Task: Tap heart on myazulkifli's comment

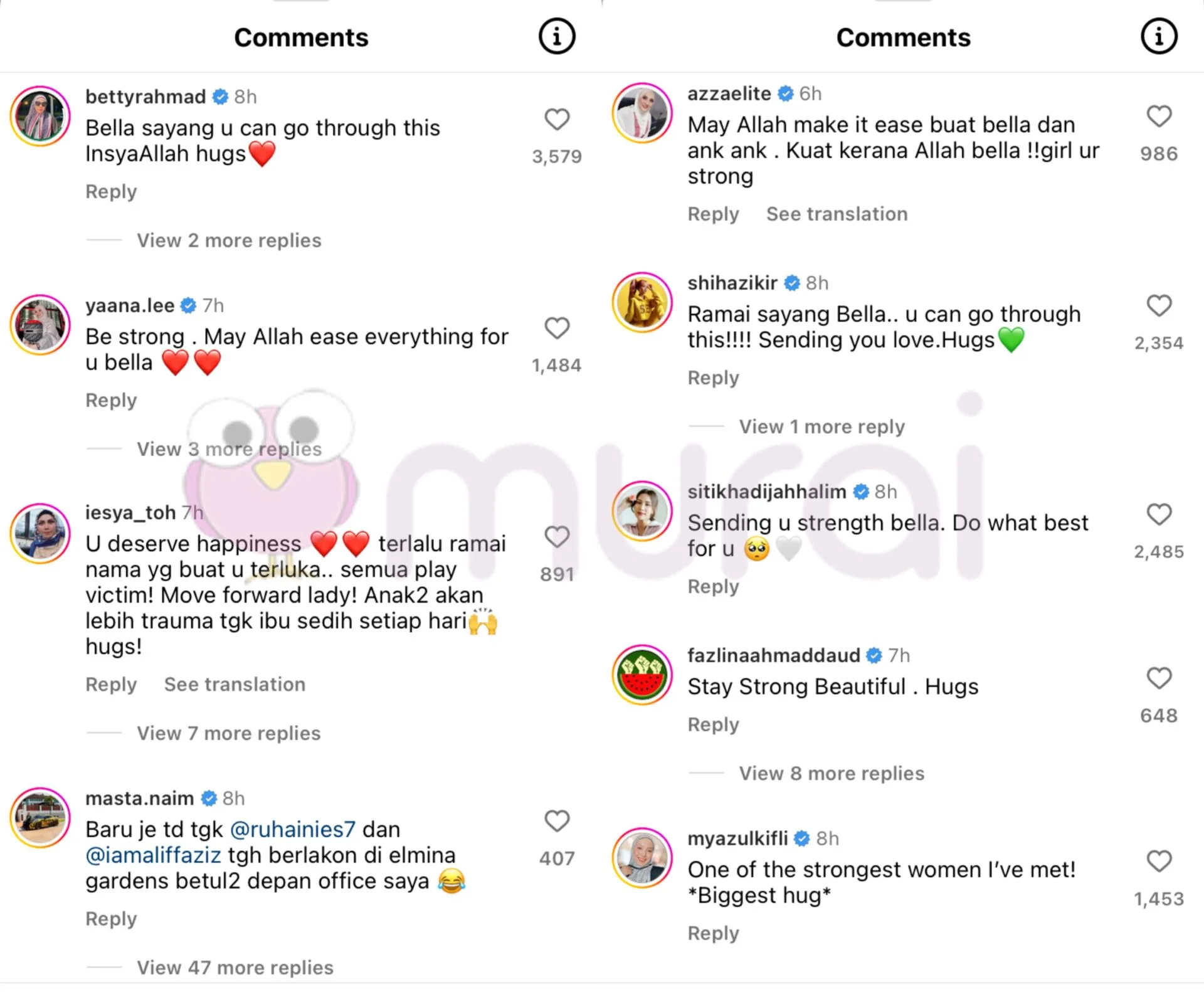Action: pyautogui.click(x=1158, y=861)
